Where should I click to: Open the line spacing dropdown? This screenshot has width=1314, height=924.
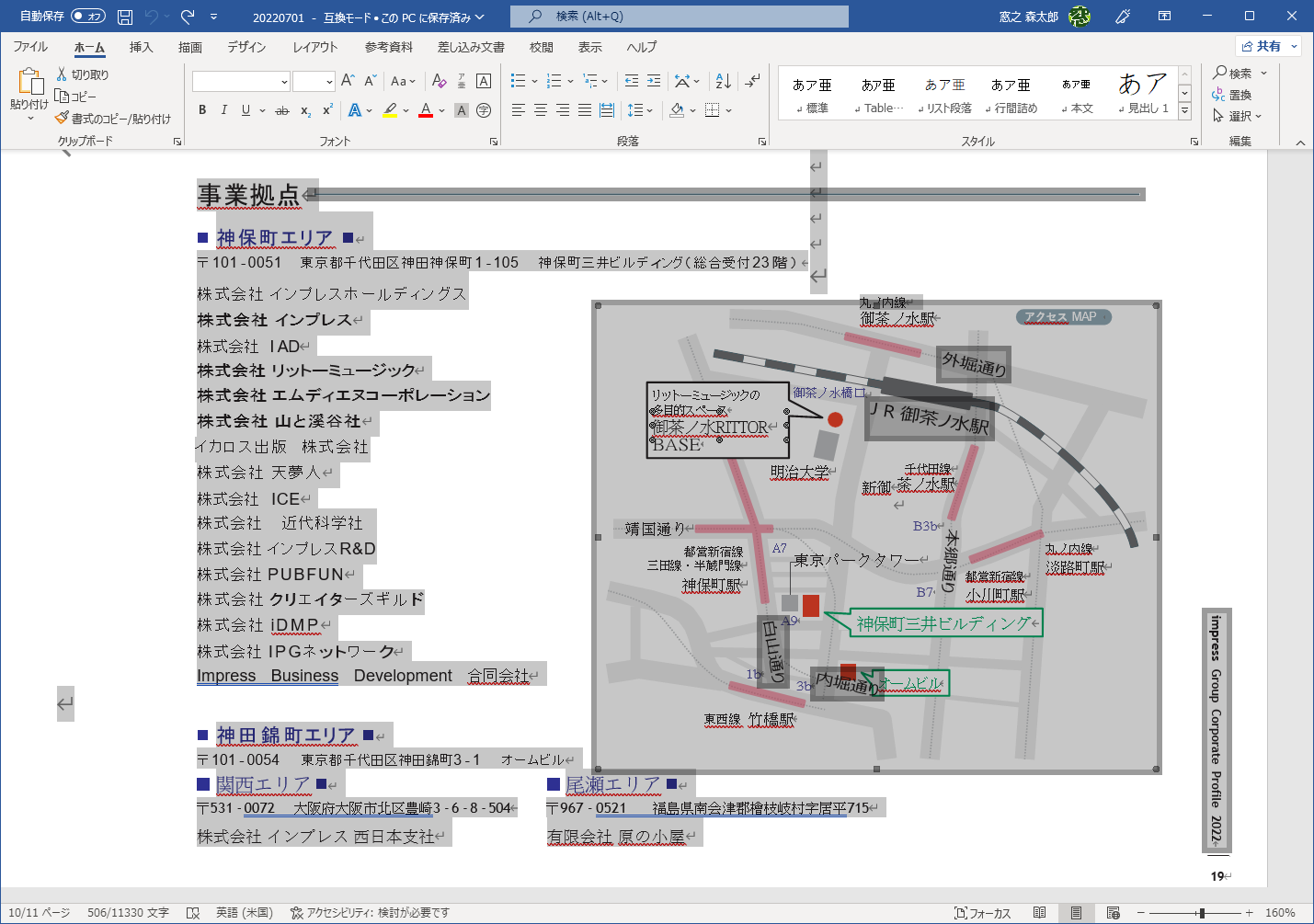(x=641, y=108)
